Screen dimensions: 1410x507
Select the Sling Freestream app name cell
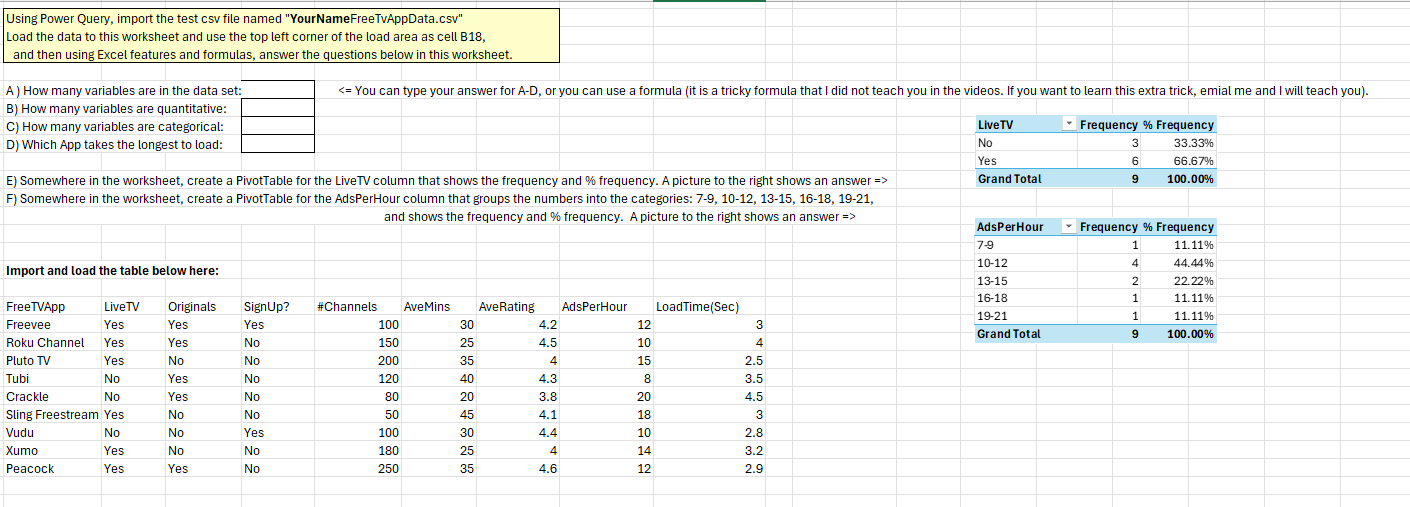pyautogui.click(x=50, y=415)
